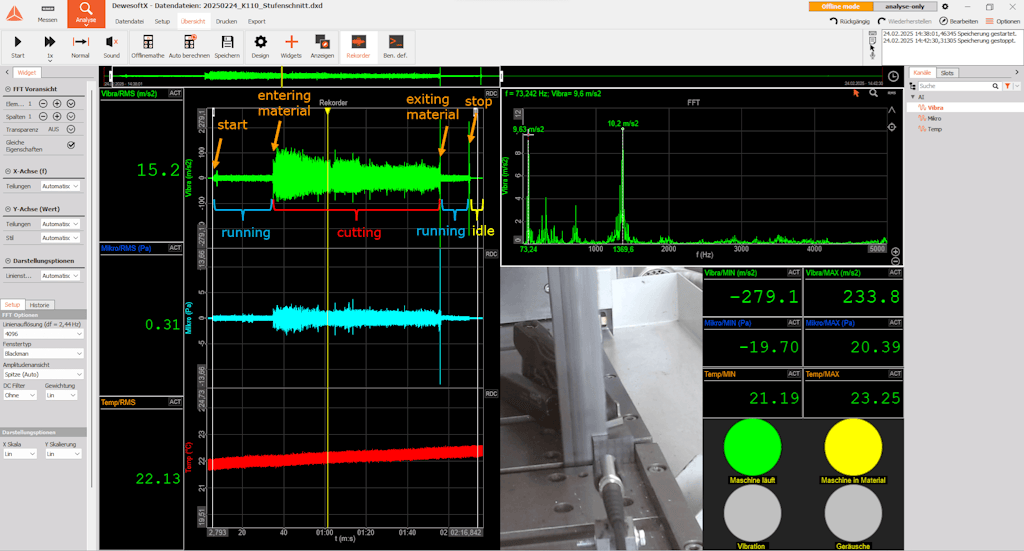Collapse Y-Achse (Wert) section
This screenshot has width=1024, height=551.
coord(8,209)
